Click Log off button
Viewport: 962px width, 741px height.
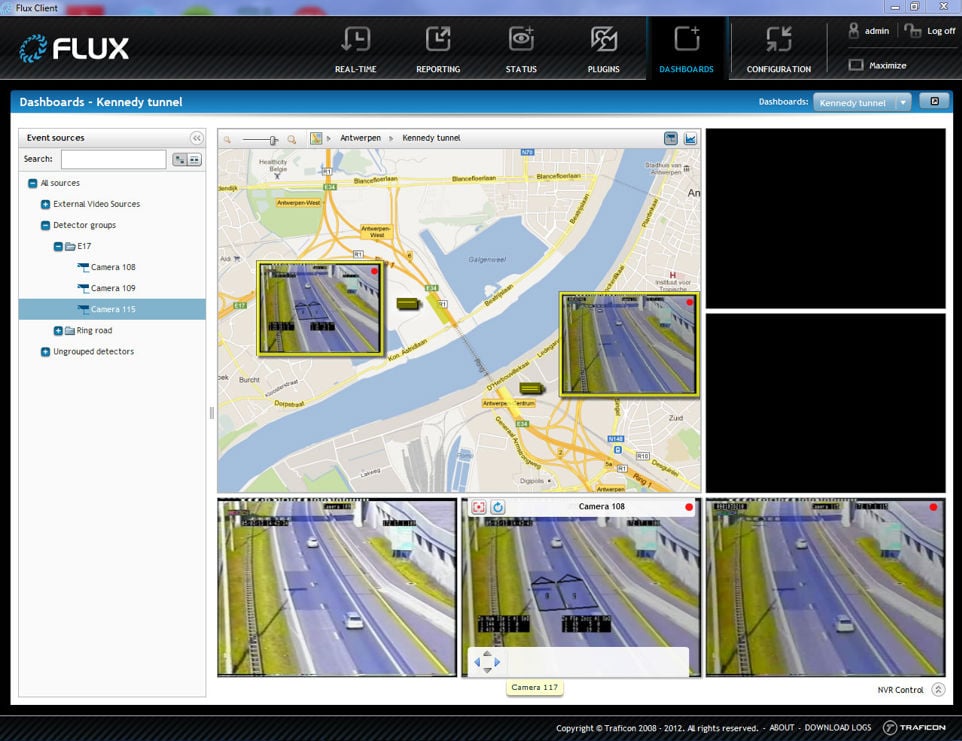pyautogui.click(x=930, y=31)
